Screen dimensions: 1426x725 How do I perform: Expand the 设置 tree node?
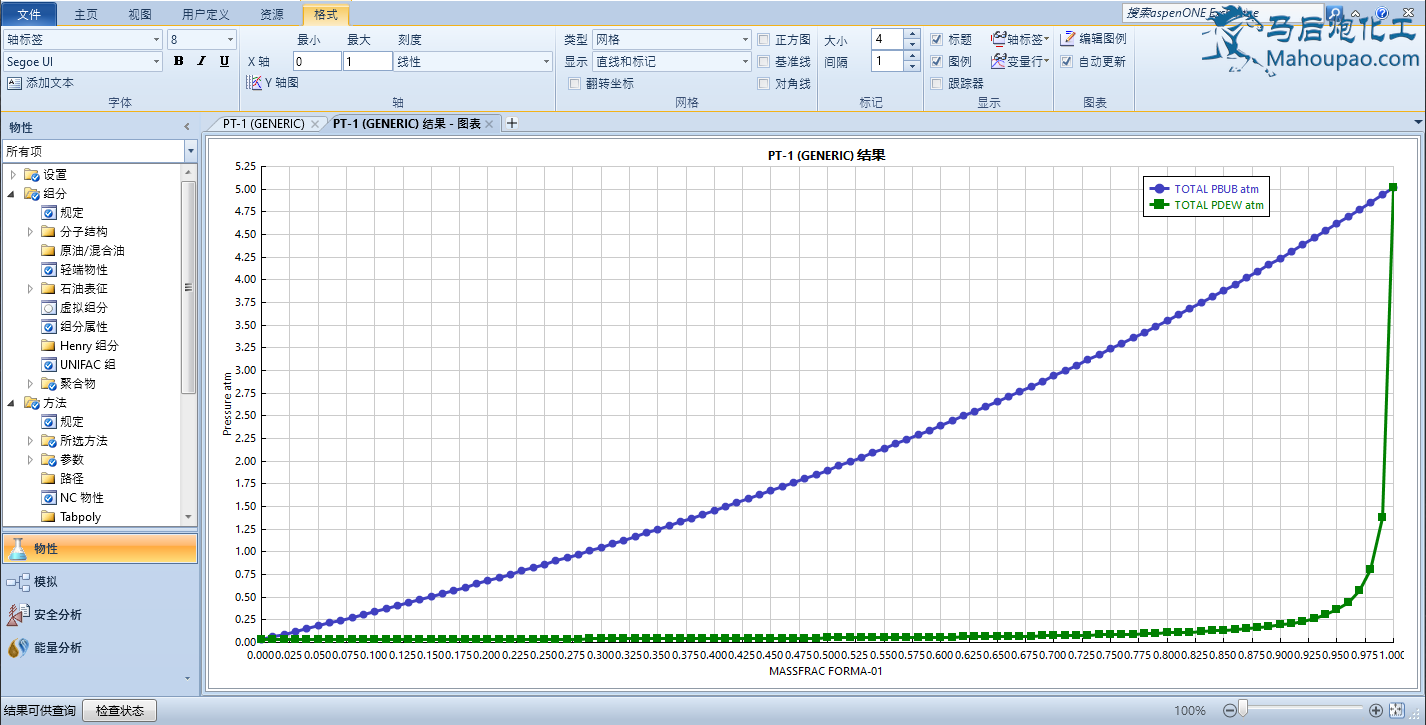13,175
